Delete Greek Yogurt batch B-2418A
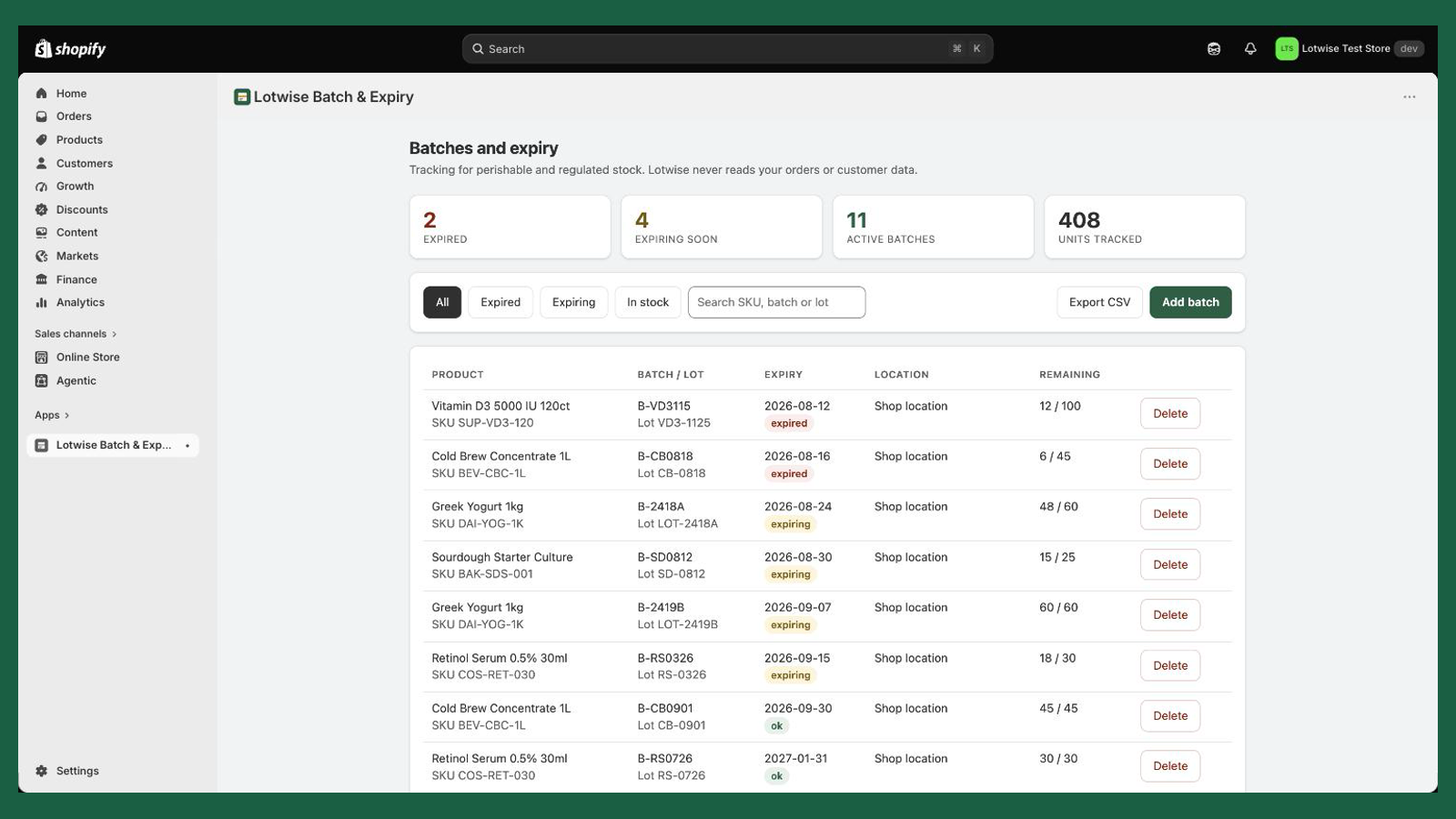1456x819 pixels. tap(1170, 514)
